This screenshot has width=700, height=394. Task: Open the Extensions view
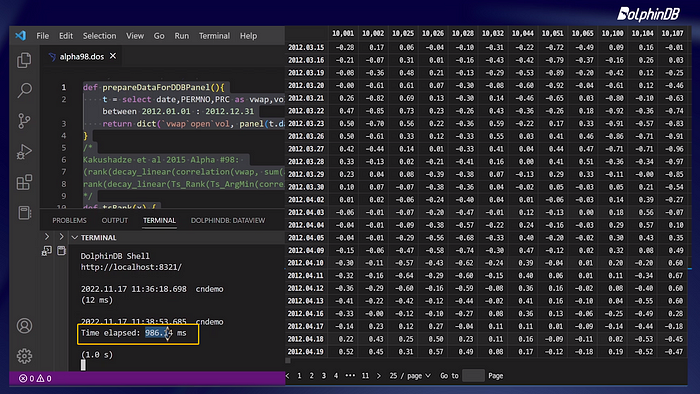point(24,182)
